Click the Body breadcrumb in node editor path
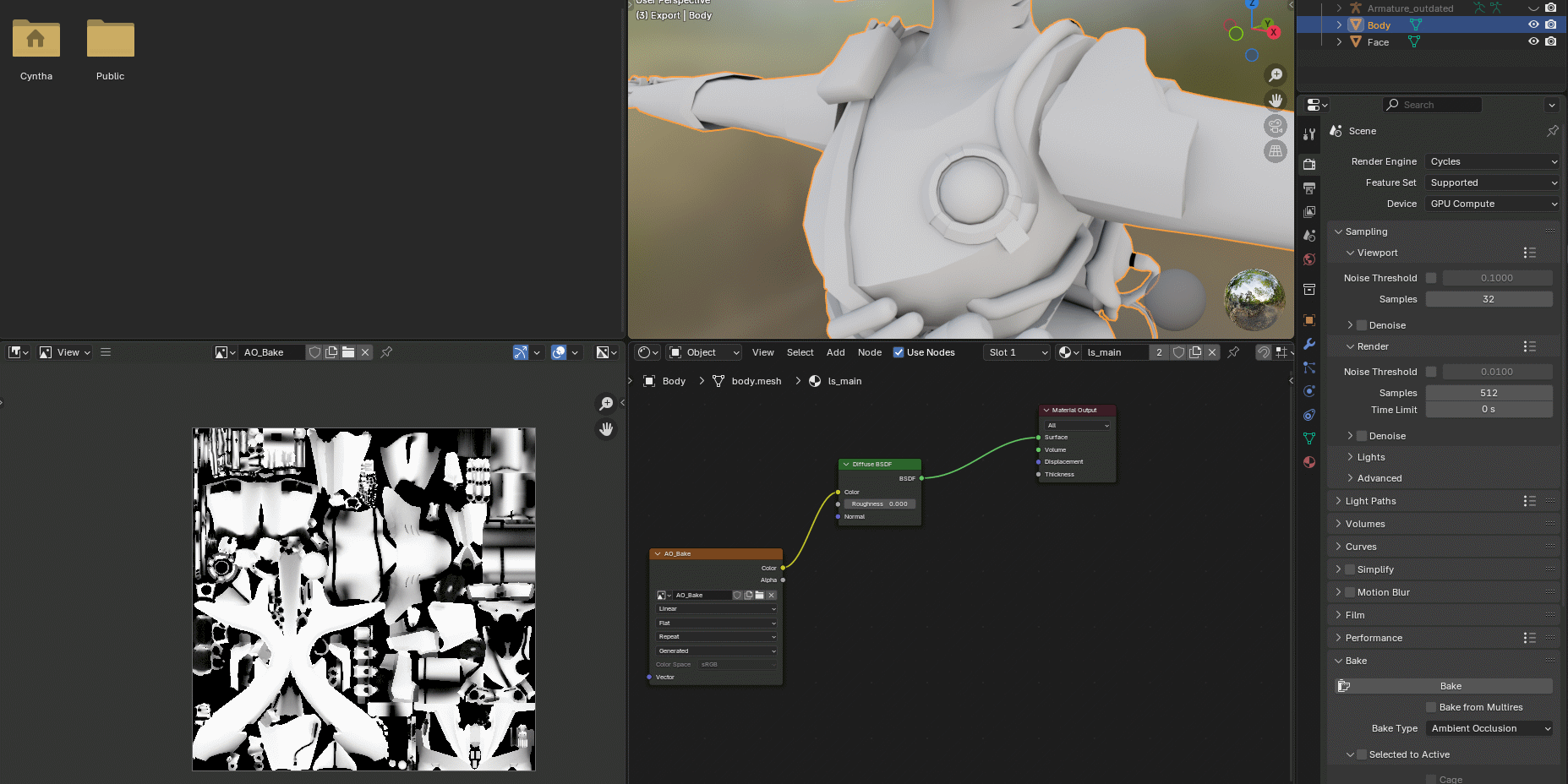 (673, 381)
